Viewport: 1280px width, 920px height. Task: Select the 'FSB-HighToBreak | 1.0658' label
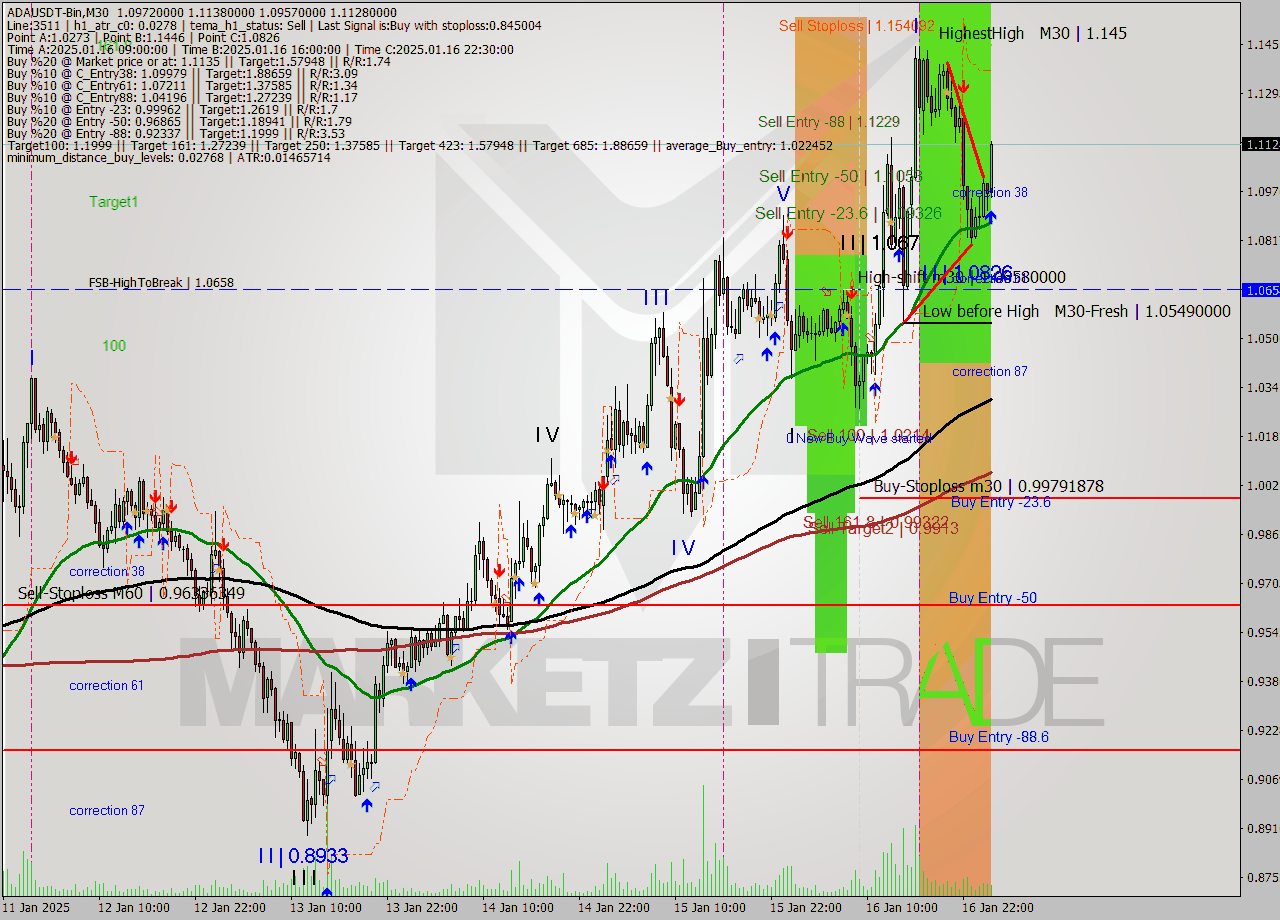161,283
